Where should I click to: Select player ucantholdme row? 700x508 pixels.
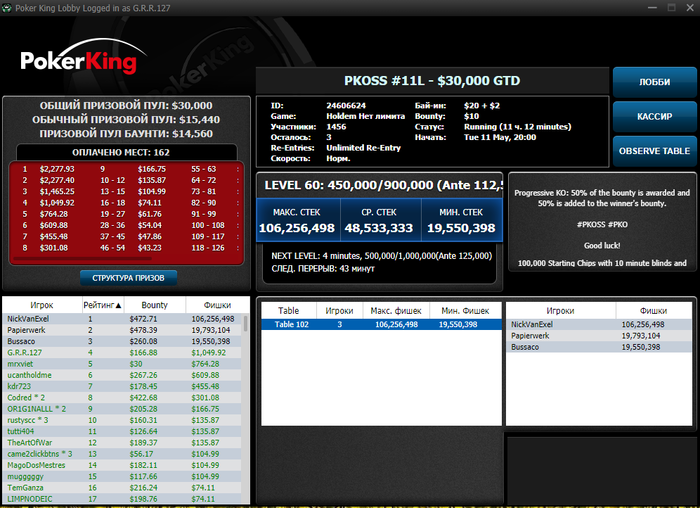coord(122,375)
